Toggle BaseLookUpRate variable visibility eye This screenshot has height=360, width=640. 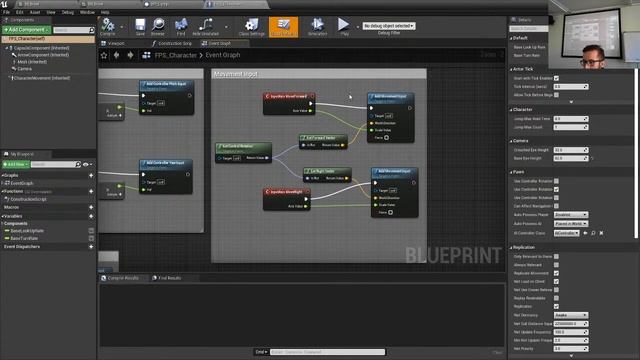[x=91, y=231]
